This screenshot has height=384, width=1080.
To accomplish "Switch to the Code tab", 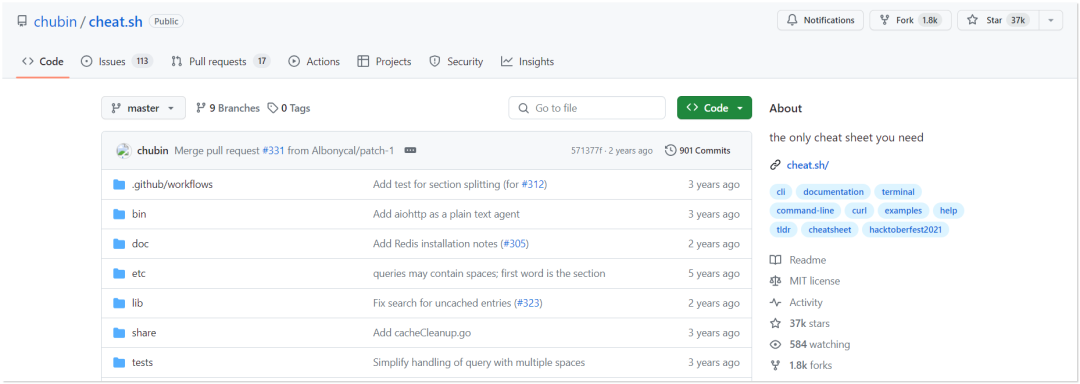I will click(43, 61).
